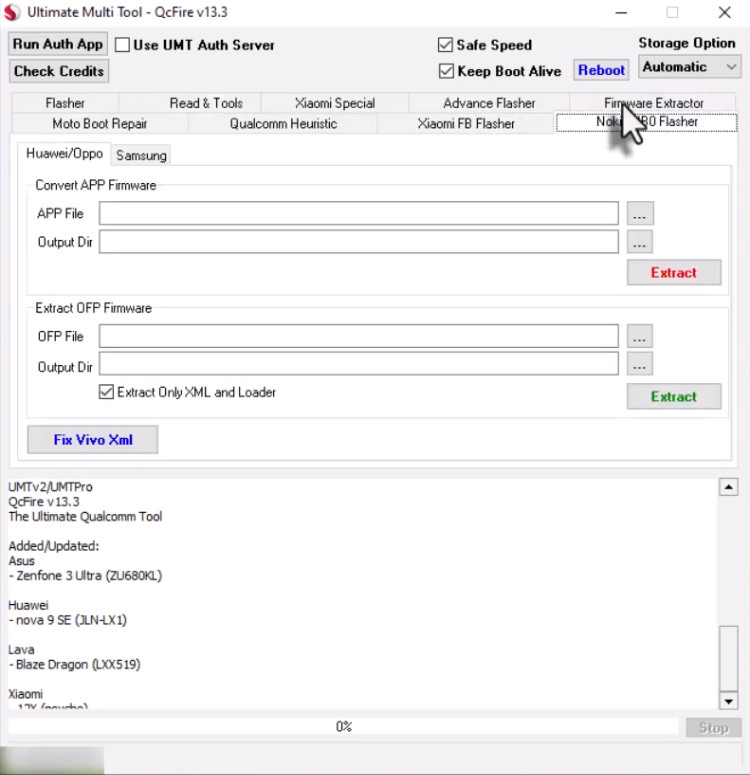Open the Xiaomi Special tab
Viewport: 750px width, 775px height.
pos(335,103)
